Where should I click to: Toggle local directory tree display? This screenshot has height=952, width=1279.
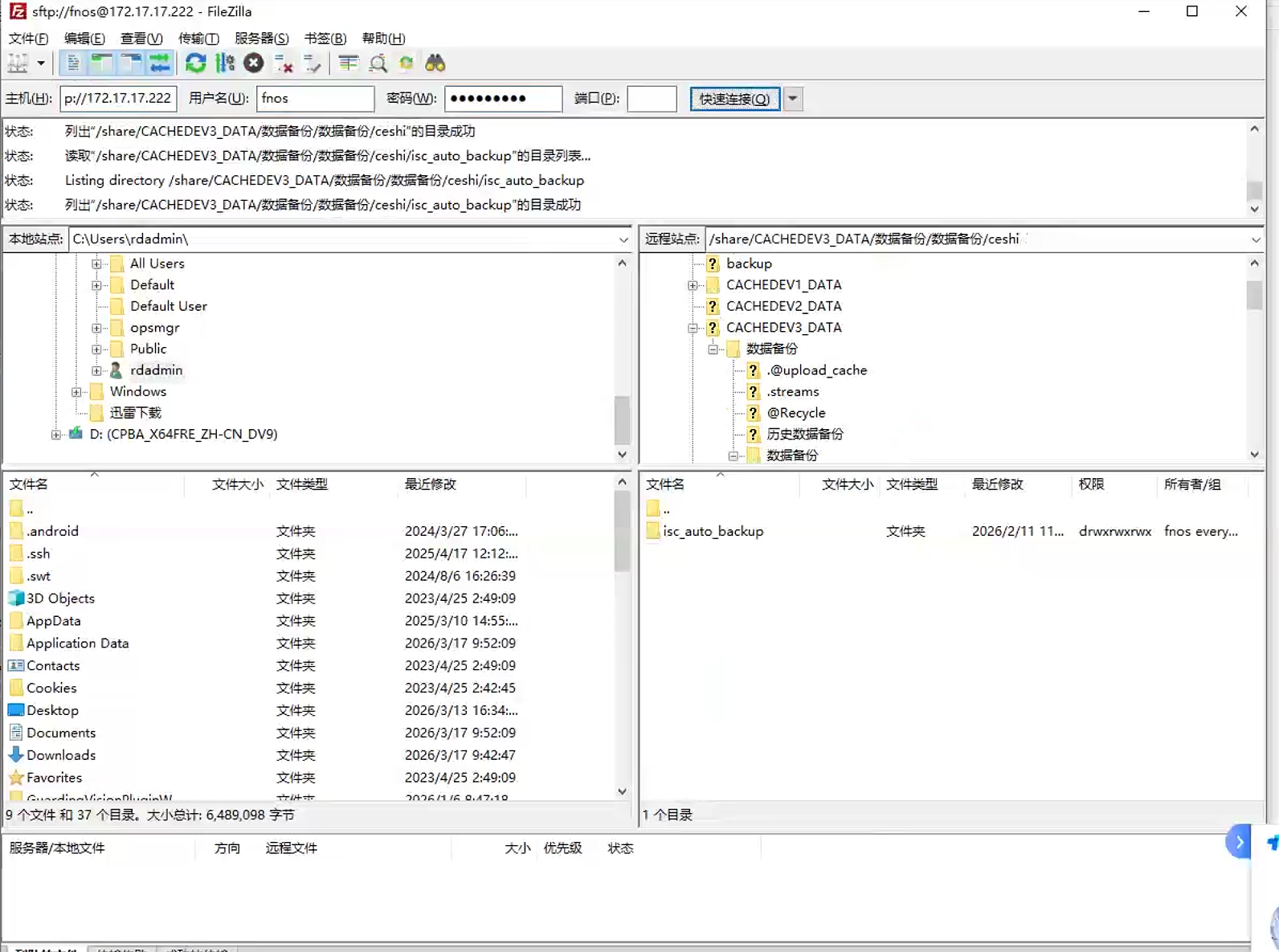pyautogui.click(x=102, y=63)
